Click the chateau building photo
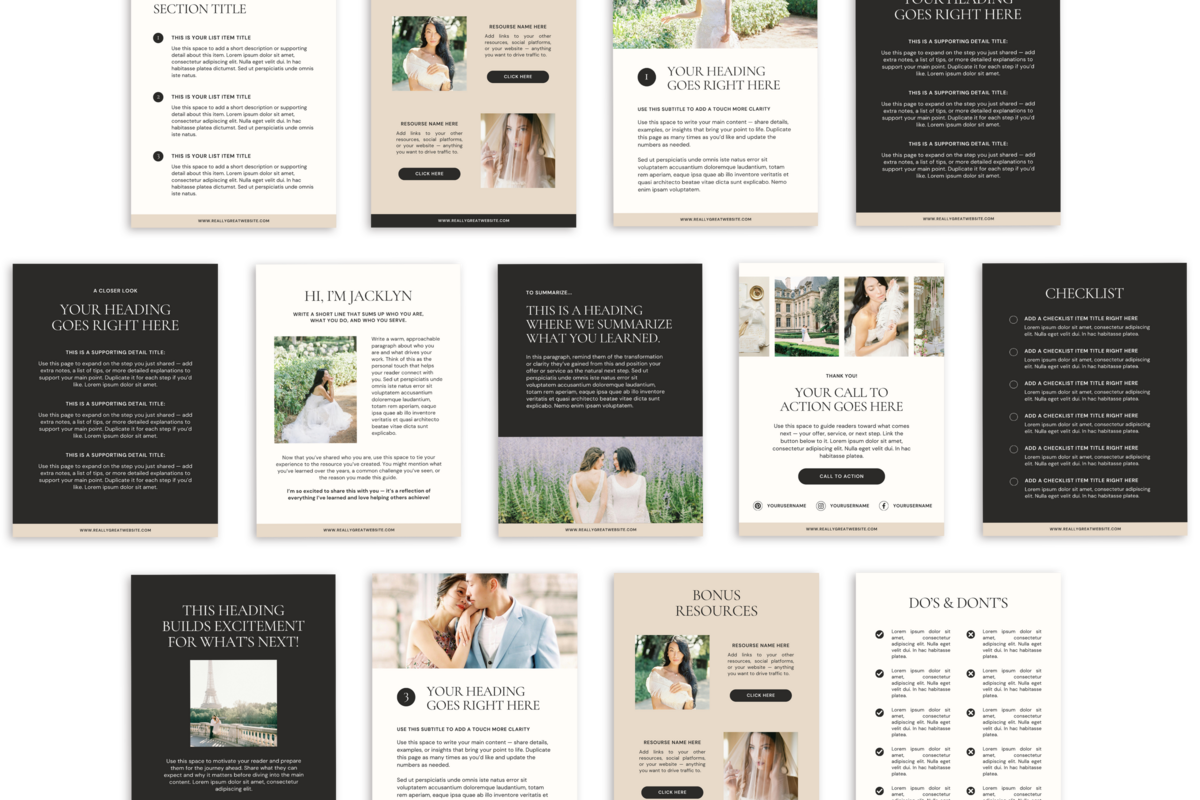The width and height of the screenshot is (1200, 800). 806,316
